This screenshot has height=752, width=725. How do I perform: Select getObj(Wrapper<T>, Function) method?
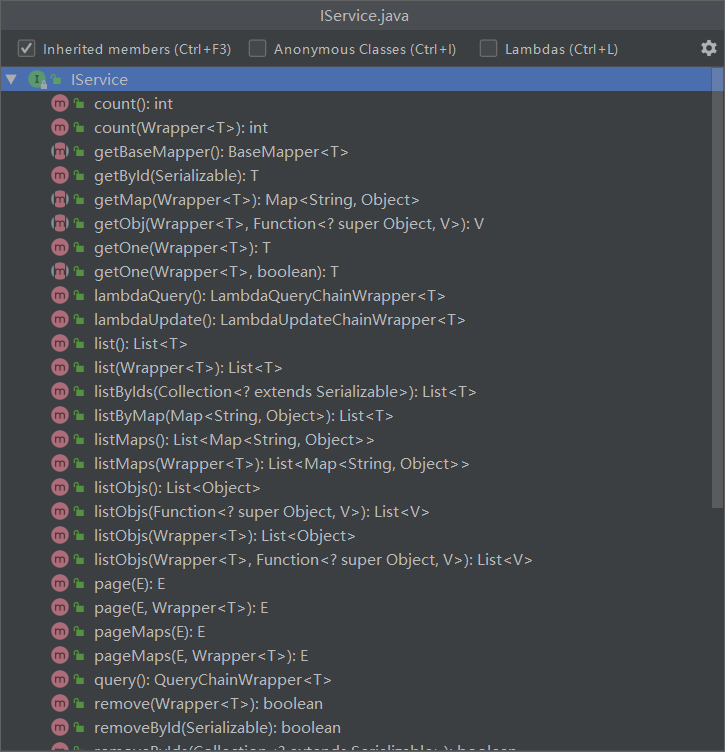[289, 223]
